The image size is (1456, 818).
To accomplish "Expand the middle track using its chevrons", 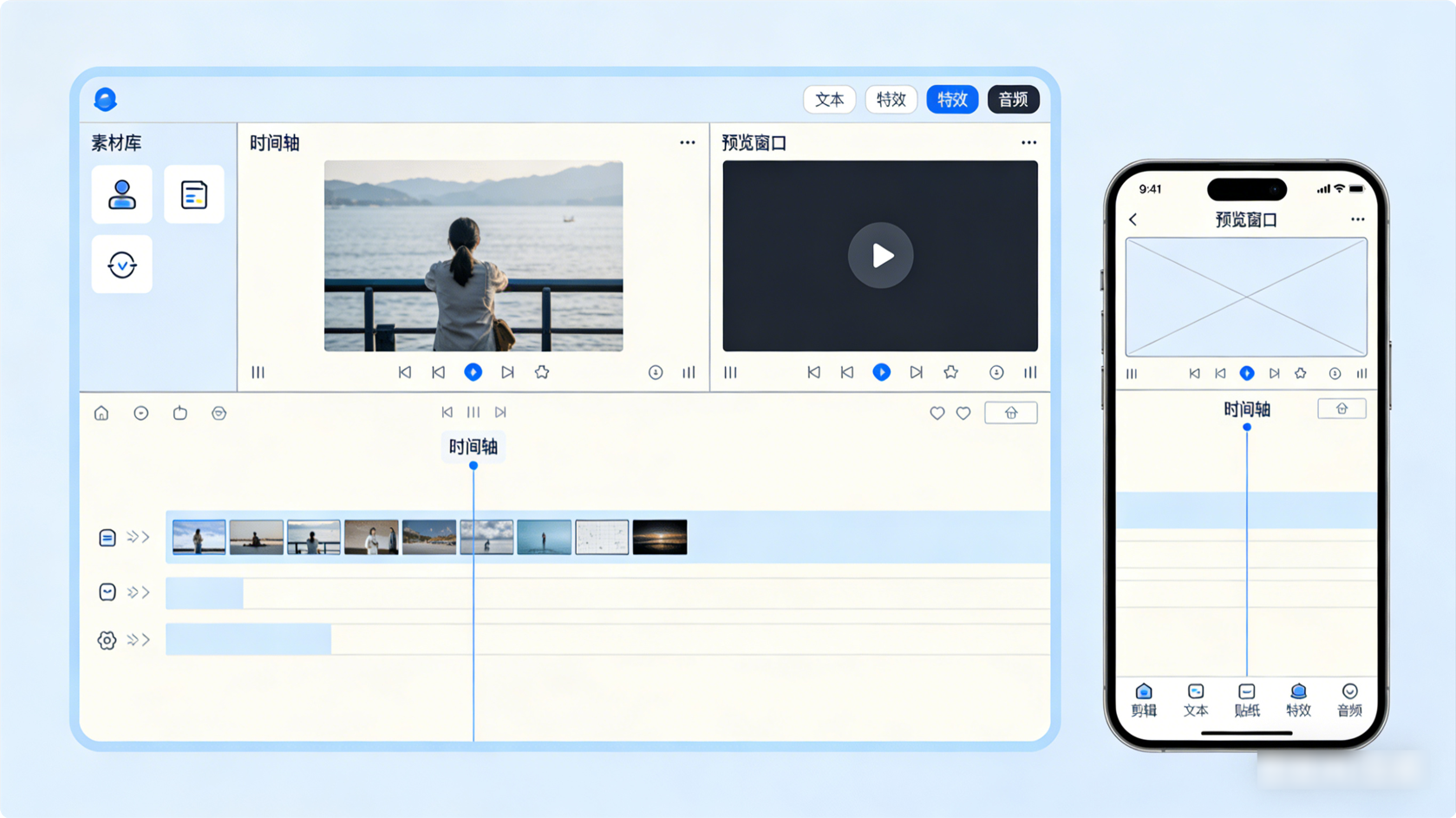I will pyautogui.click(x=136, y=592).
